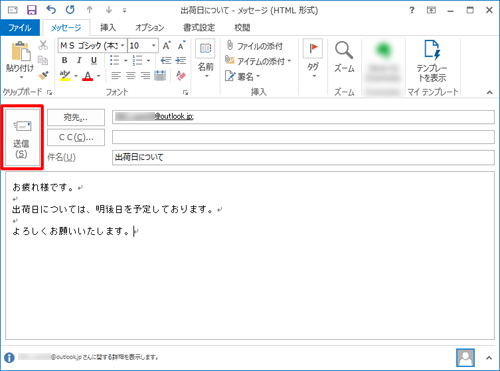Click the CC(C)... button
The width and height of the screenshot is (500, 371).
tap(76, 137)
